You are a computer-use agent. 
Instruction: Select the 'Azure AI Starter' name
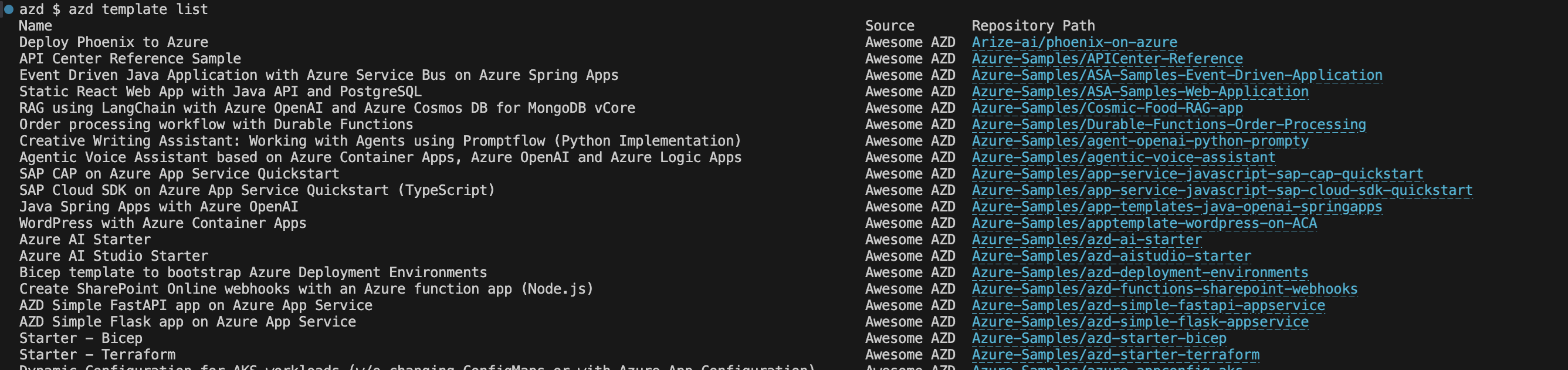[x=84, y=240]
